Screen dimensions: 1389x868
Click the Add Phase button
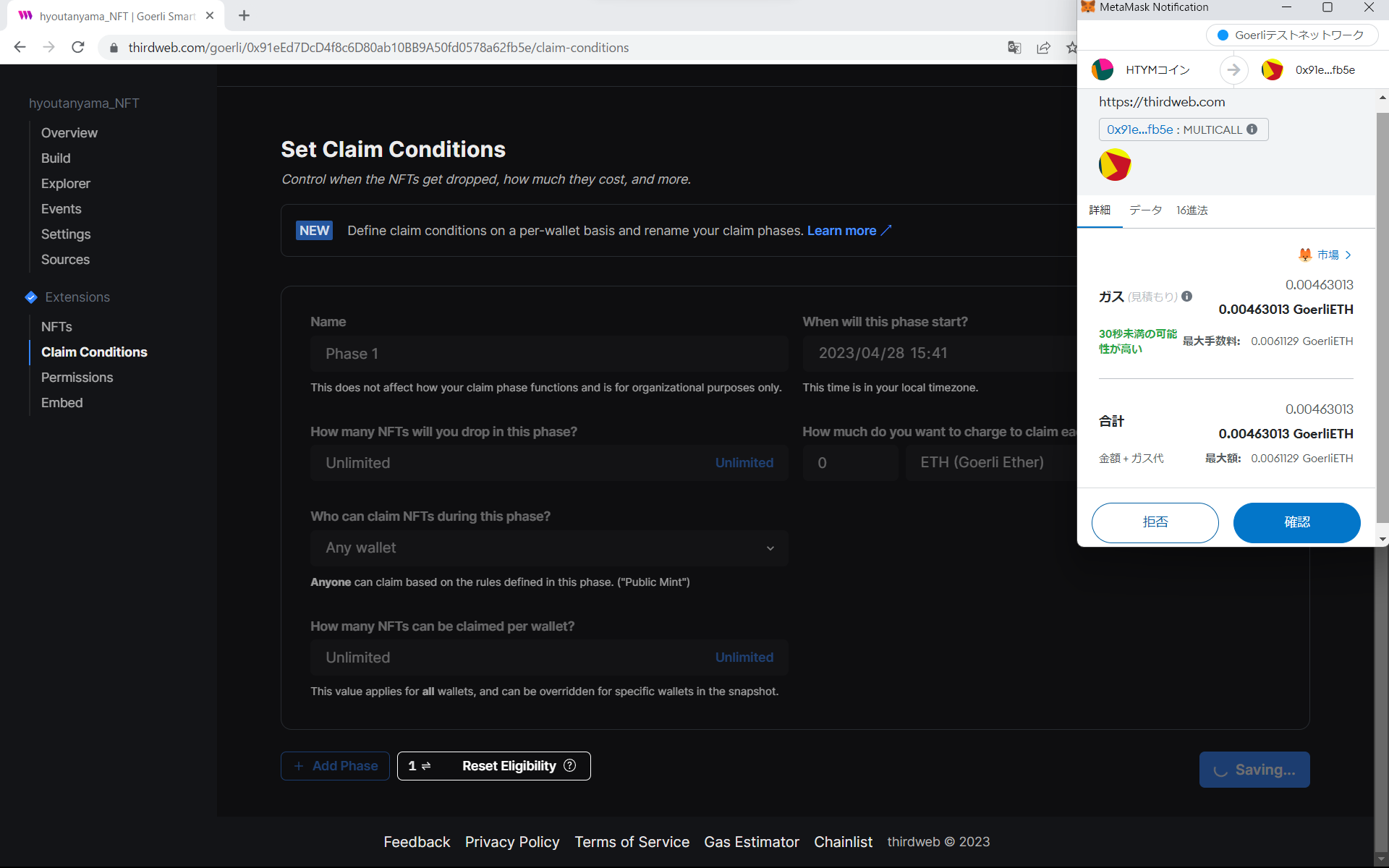[336, 766]
